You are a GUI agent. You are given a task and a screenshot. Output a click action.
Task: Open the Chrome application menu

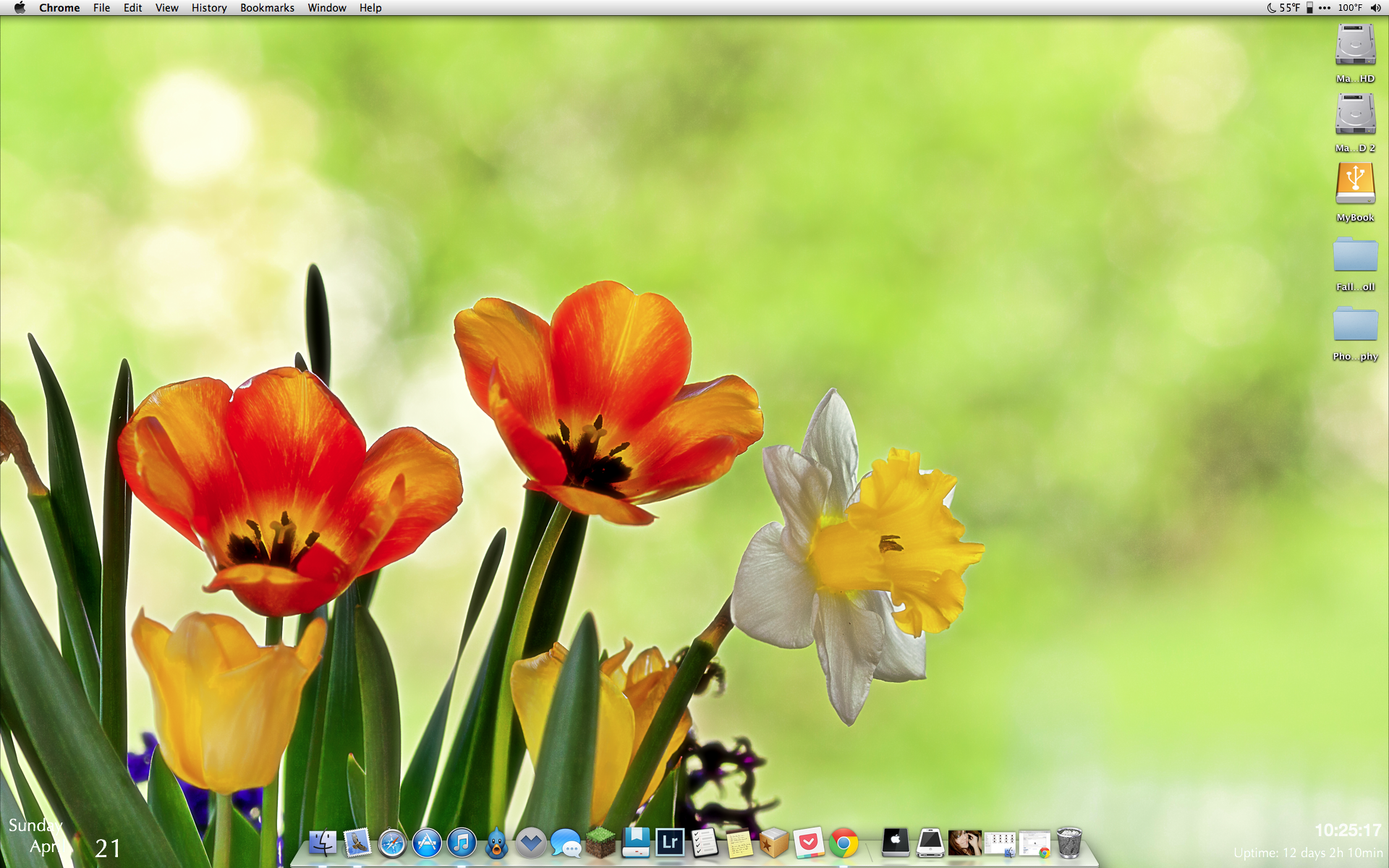tap(59, 8)
